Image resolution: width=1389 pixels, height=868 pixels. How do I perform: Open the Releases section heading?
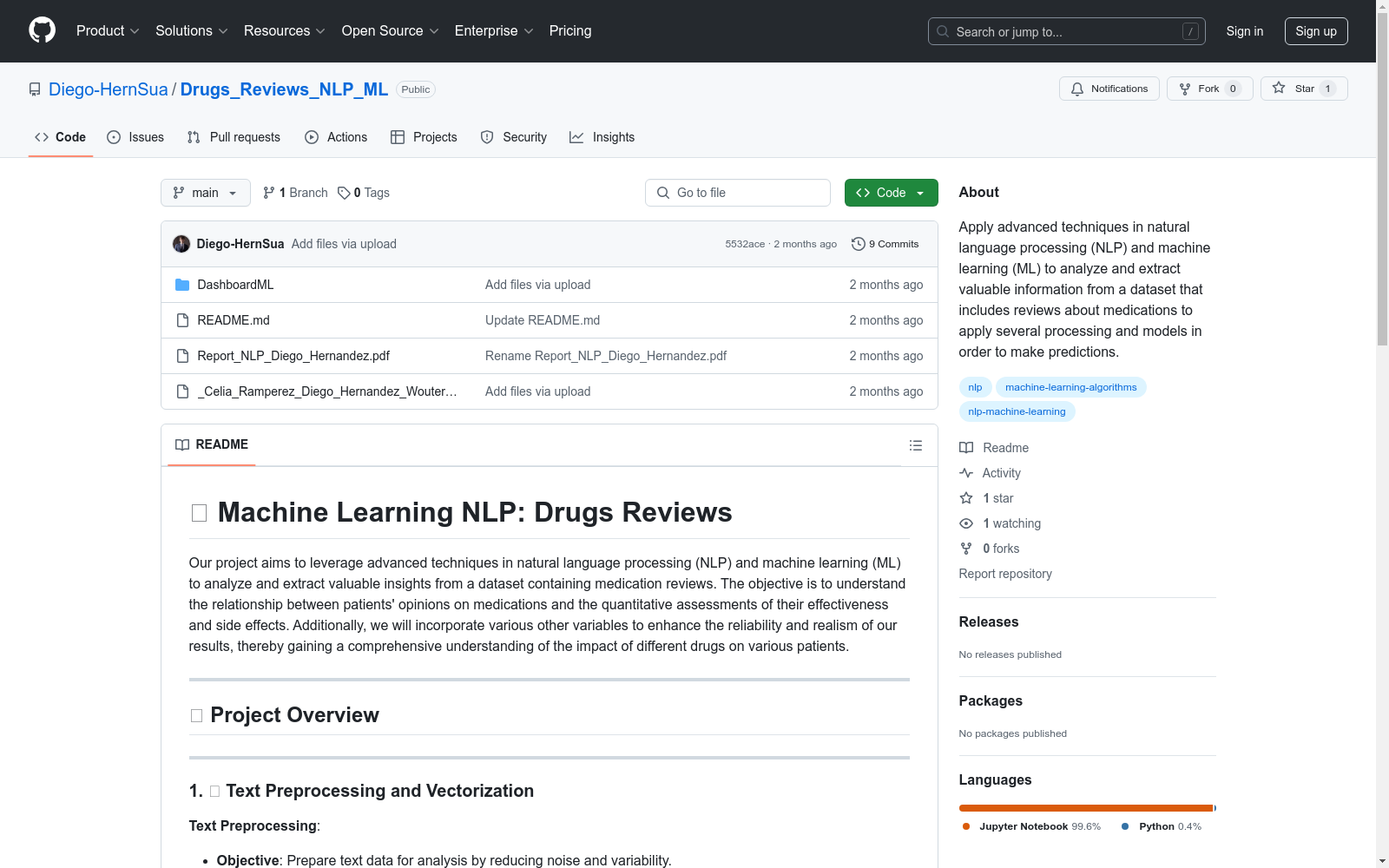pyautogui.click(x=989, y=622)
